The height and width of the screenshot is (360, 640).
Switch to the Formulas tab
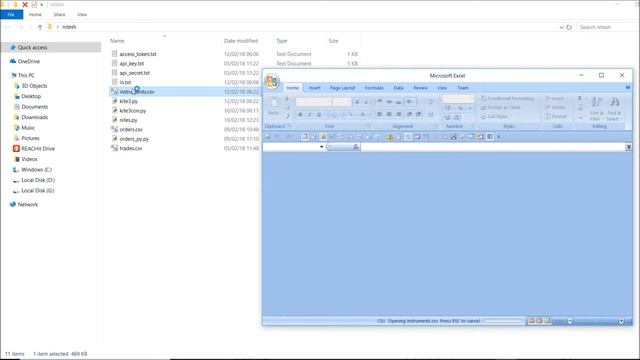(374, 88)
